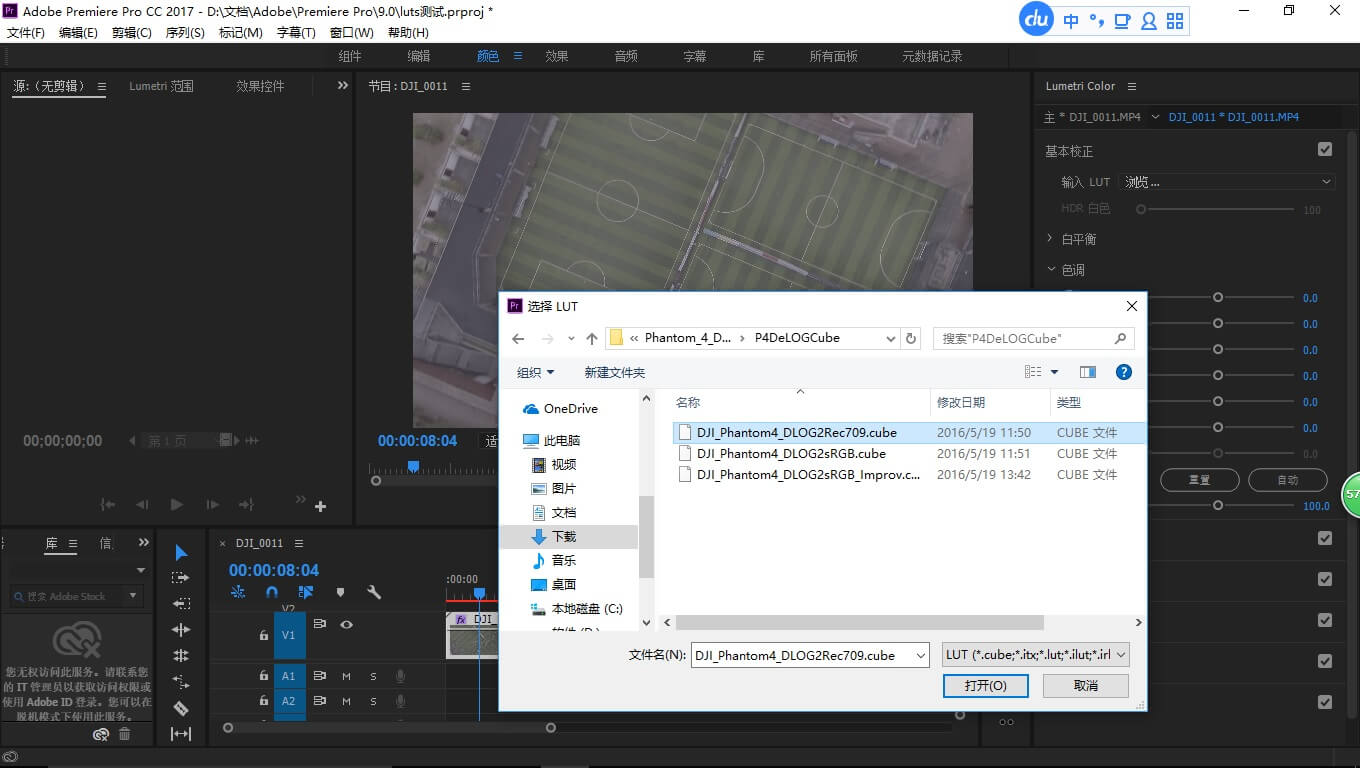
Task: Open the Organize (组织) dropdown
Action: pos(535,372)
